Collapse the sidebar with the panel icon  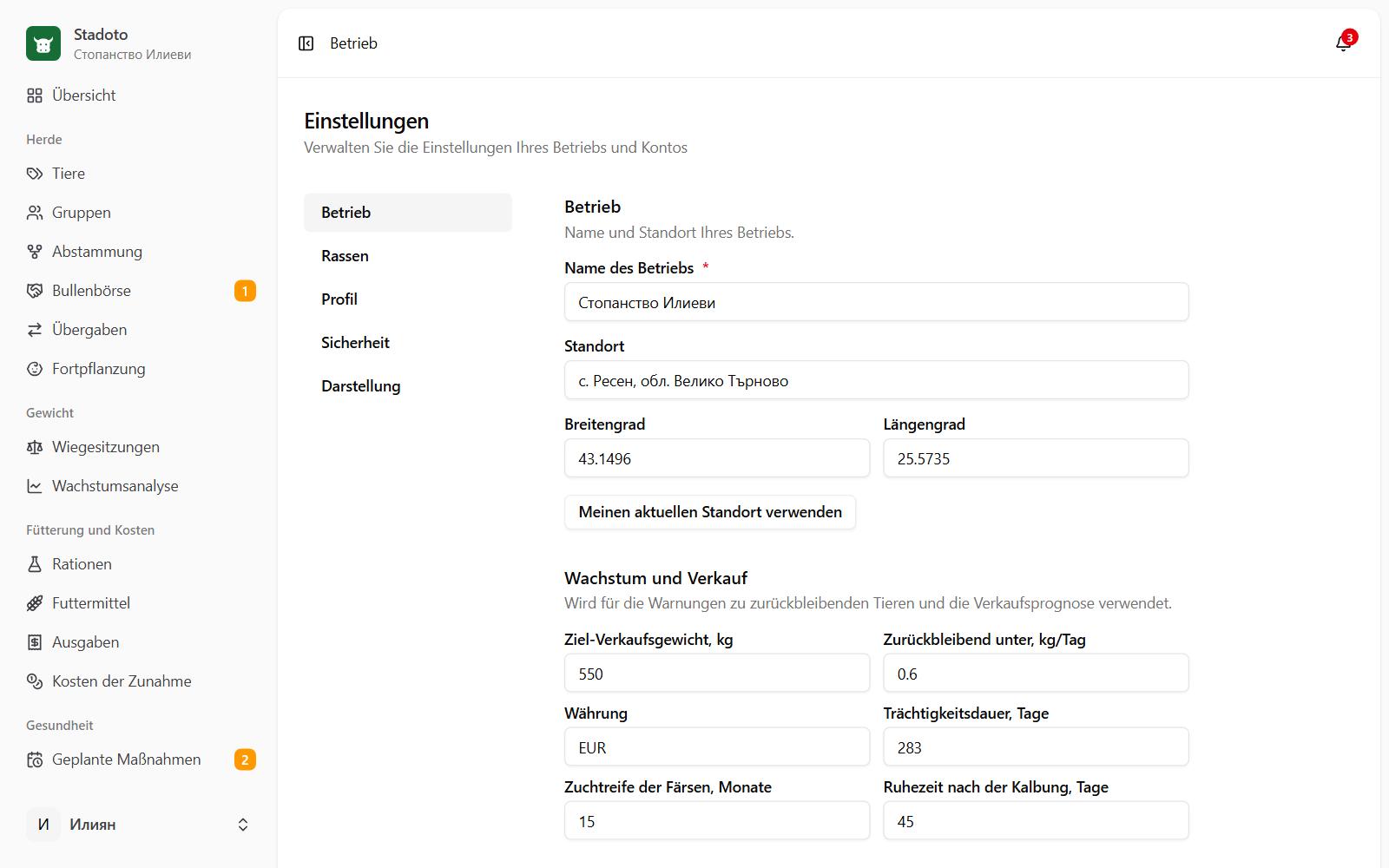[x=306, y=43]
